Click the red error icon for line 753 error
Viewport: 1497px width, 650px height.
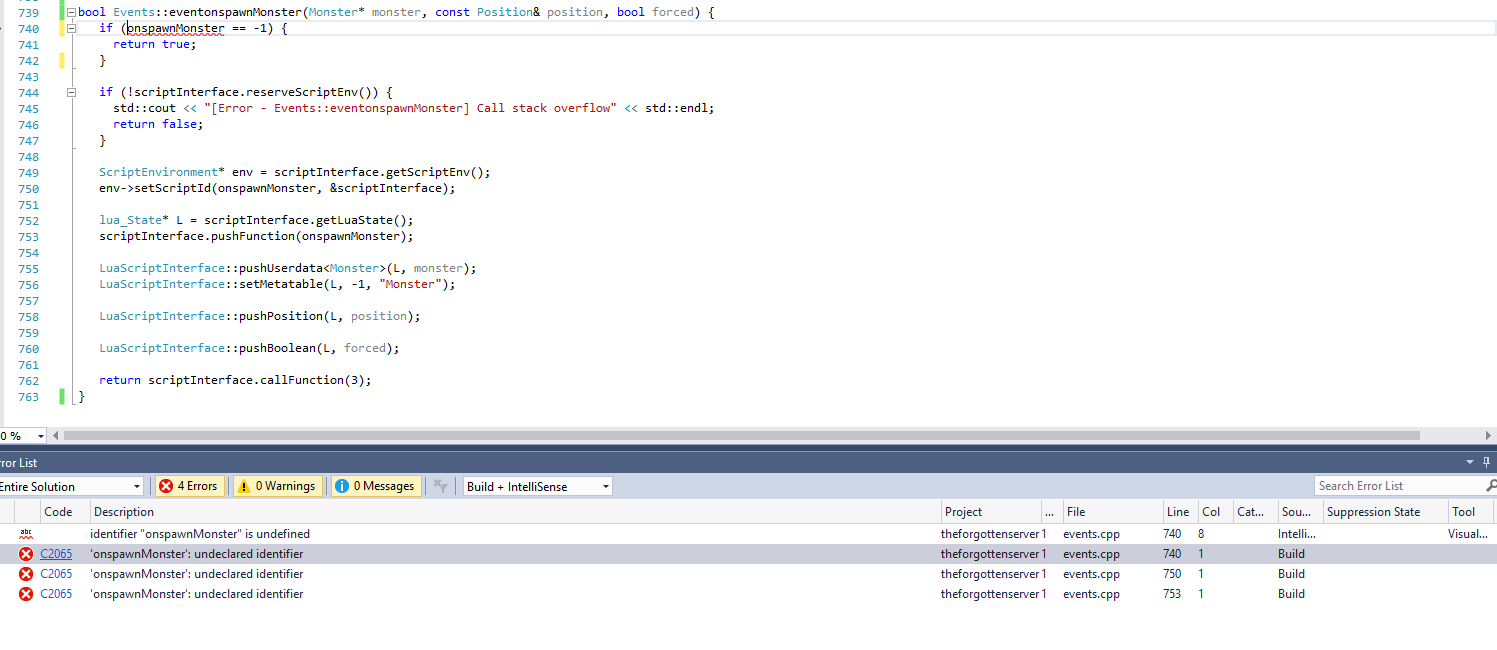point(26,594)
